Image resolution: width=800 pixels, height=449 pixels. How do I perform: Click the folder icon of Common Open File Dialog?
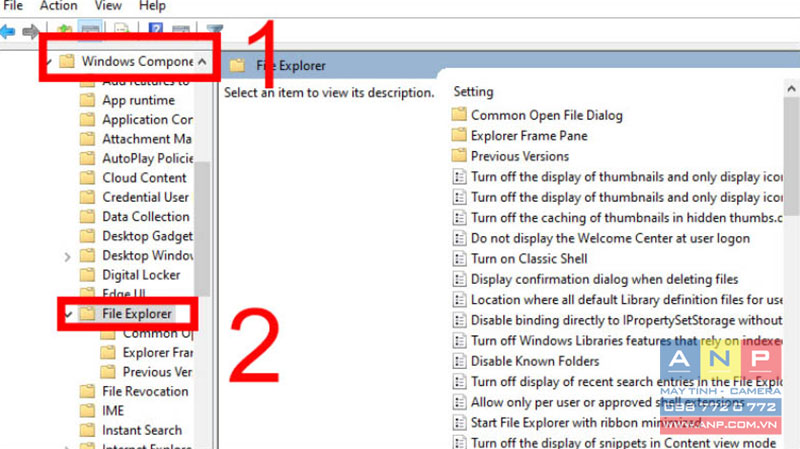point(459,114)
